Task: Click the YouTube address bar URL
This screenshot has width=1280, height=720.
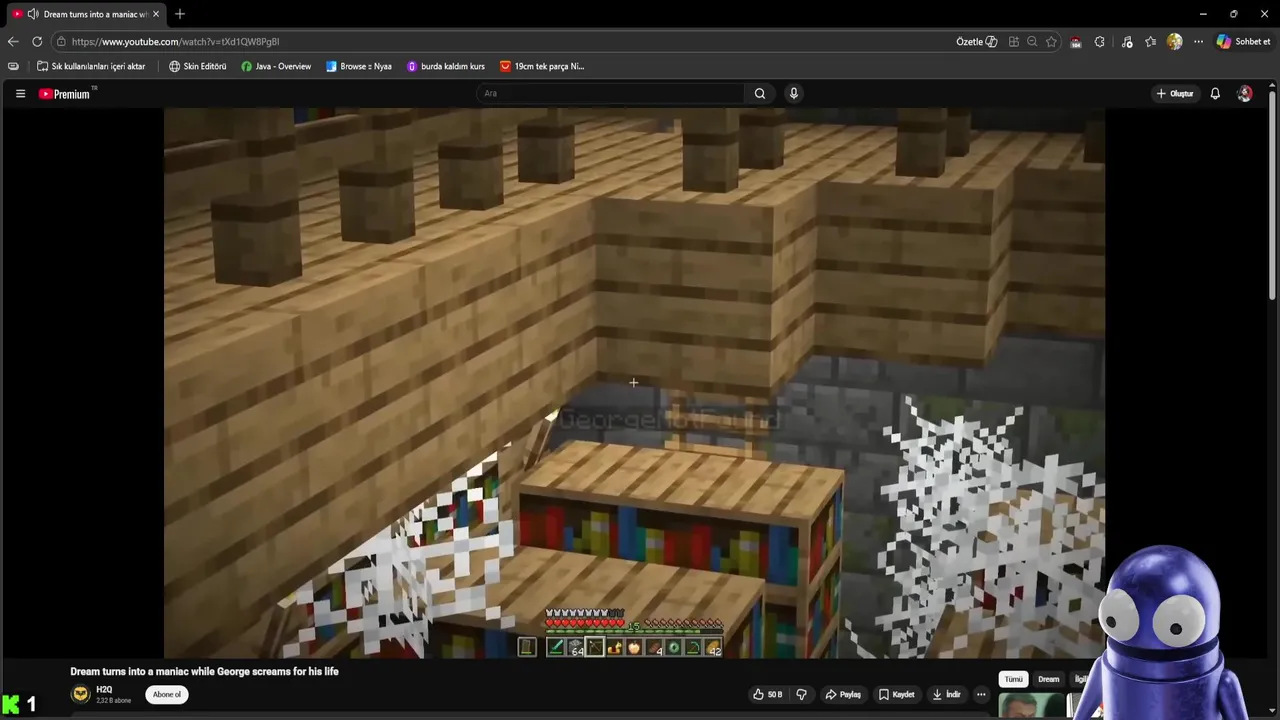Action: [x=175, y=42]
